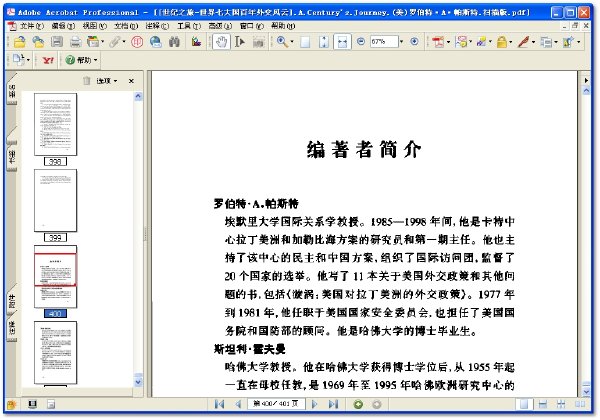Switch to Continuous Facing layout in the status bar

pos(561,404)
